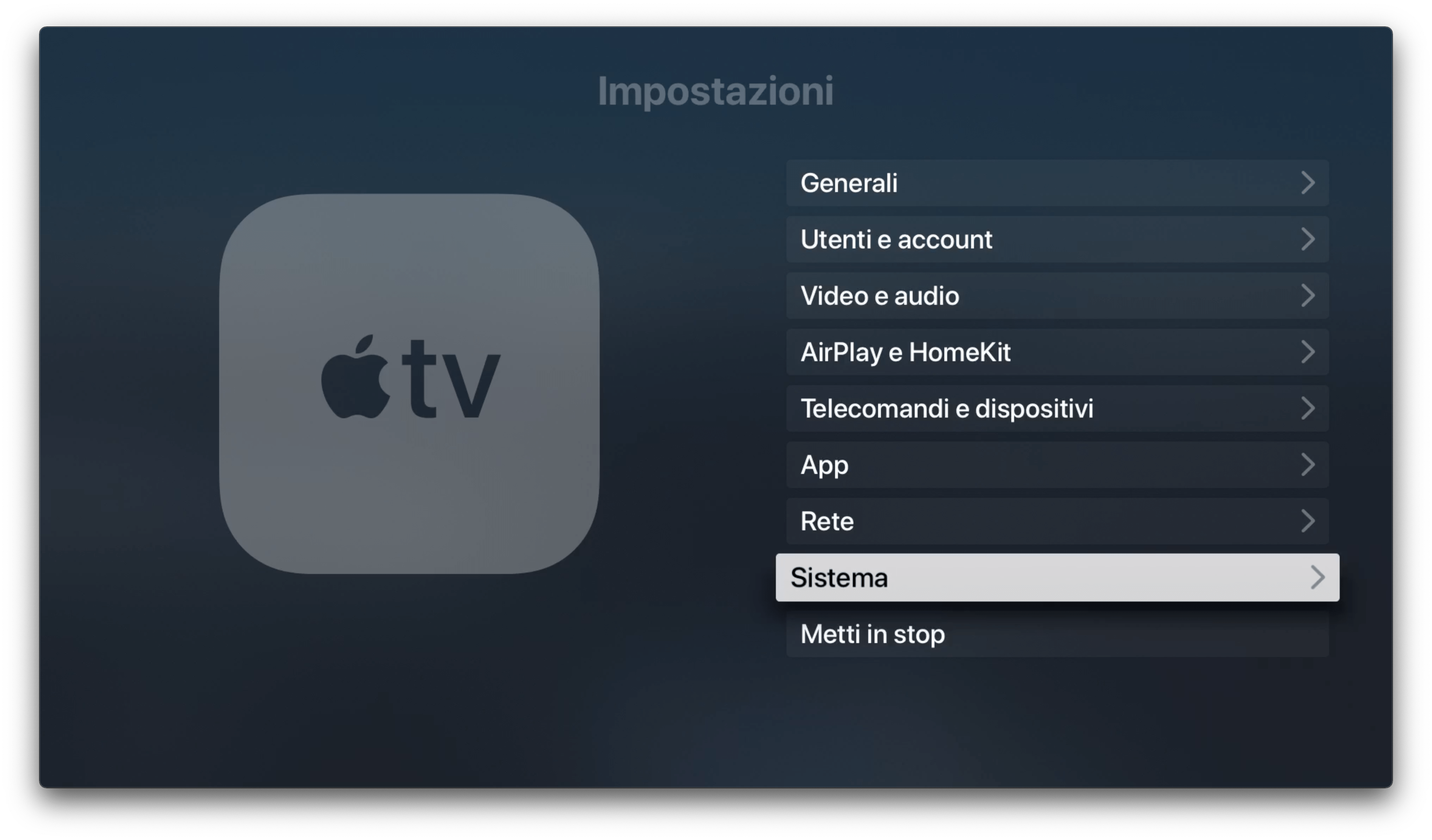
Task: Select the Video e audio entry
Action: pyautogui.click(x=1057, y=296)
